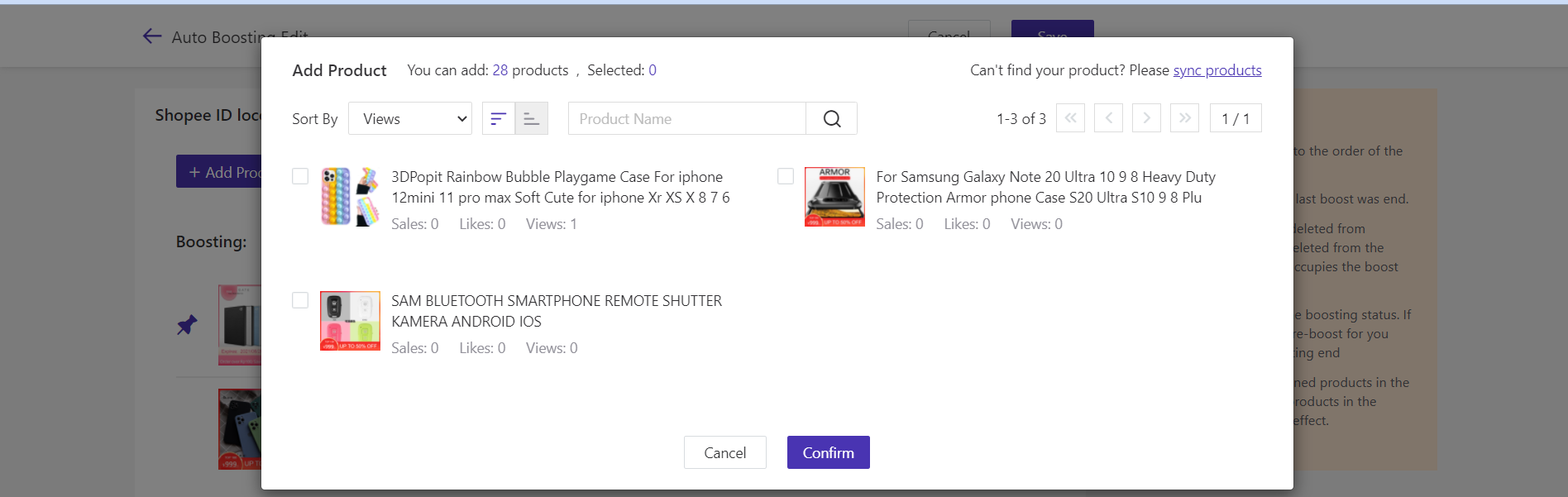This screenshot has width=1568, height=497.
Task: Open the Armor phone case thumbnail
Action: (x=834, y=197)
